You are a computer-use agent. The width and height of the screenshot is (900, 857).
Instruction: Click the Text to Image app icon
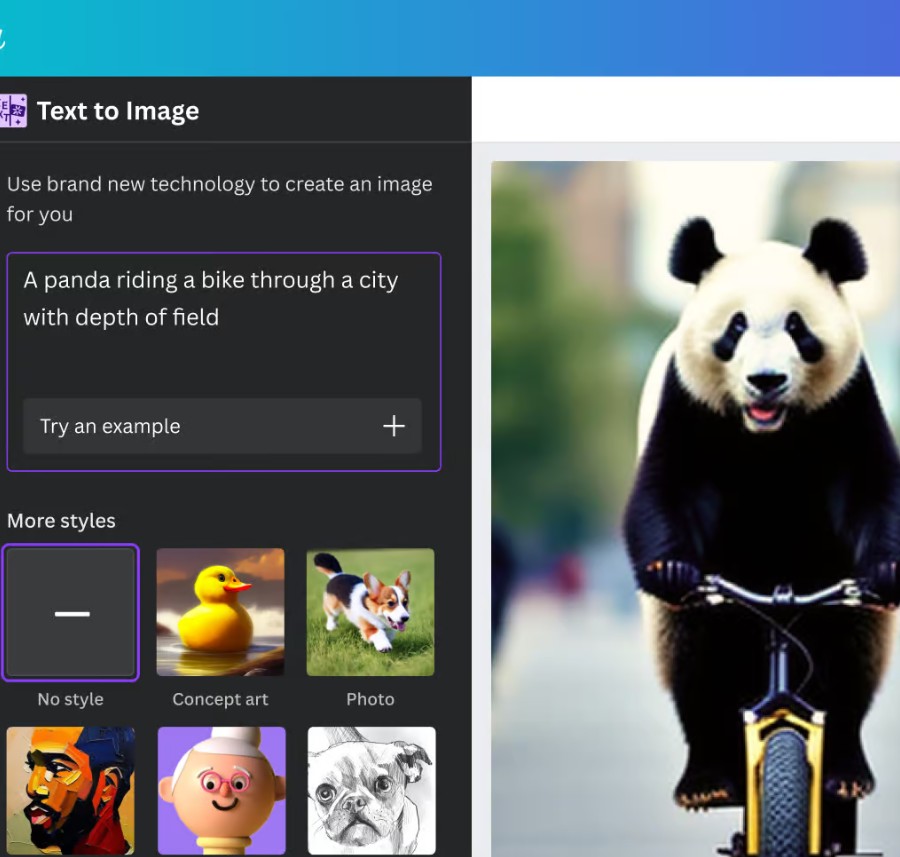click(x=13, y=111)
